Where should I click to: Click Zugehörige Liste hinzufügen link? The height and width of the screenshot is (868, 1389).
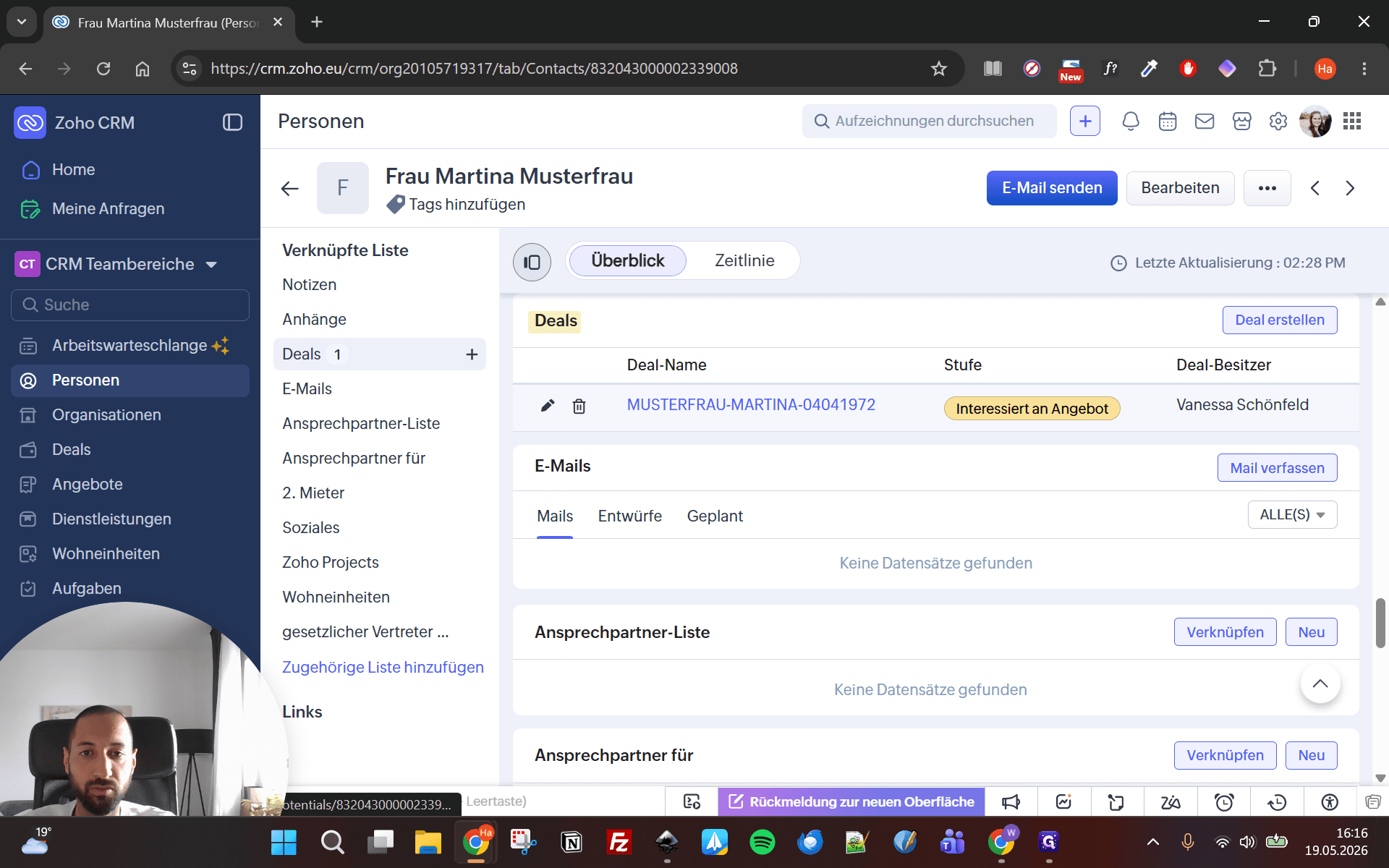coord(383,668)
